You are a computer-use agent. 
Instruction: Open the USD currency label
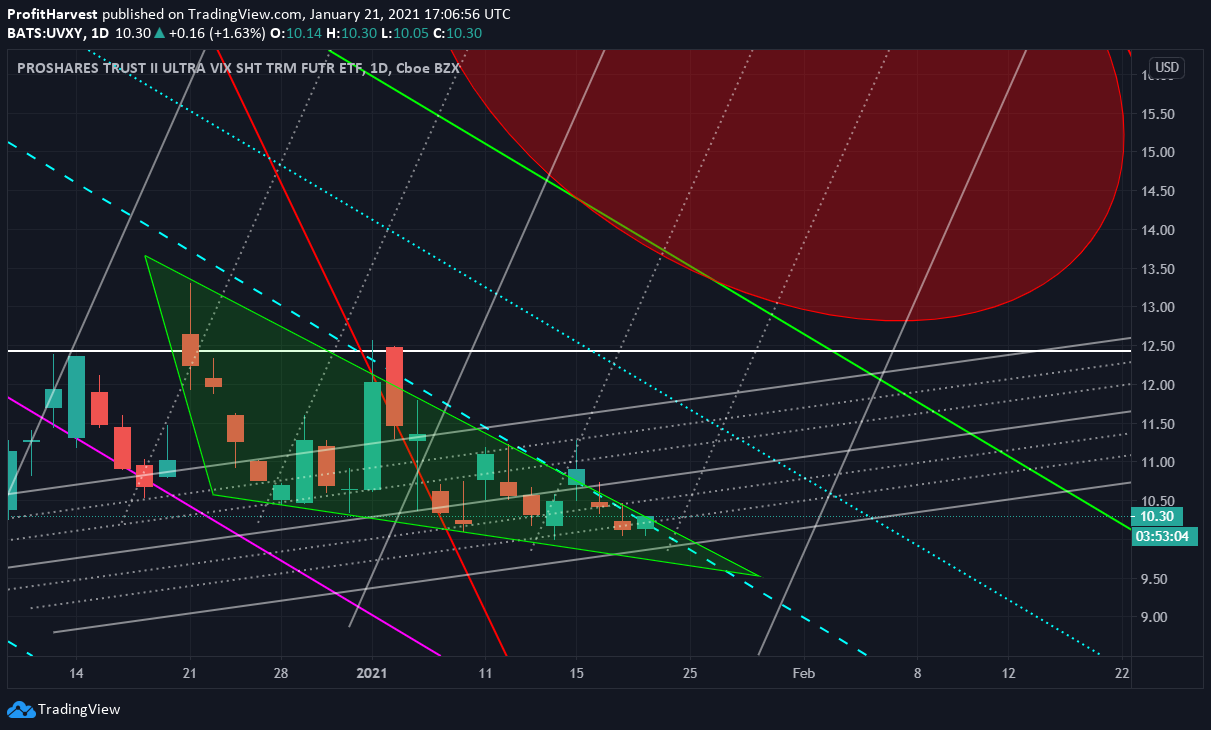point(1166,68)
